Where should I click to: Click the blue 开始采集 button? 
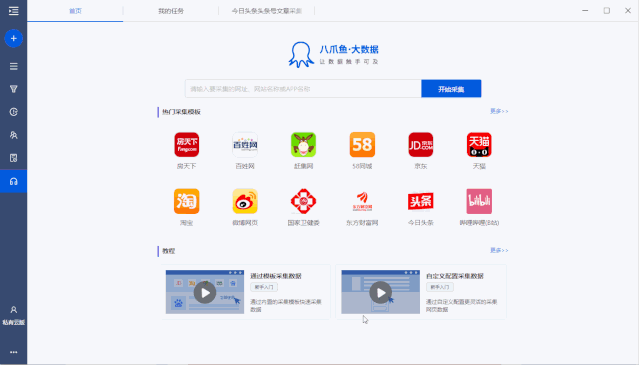(451, 89)
